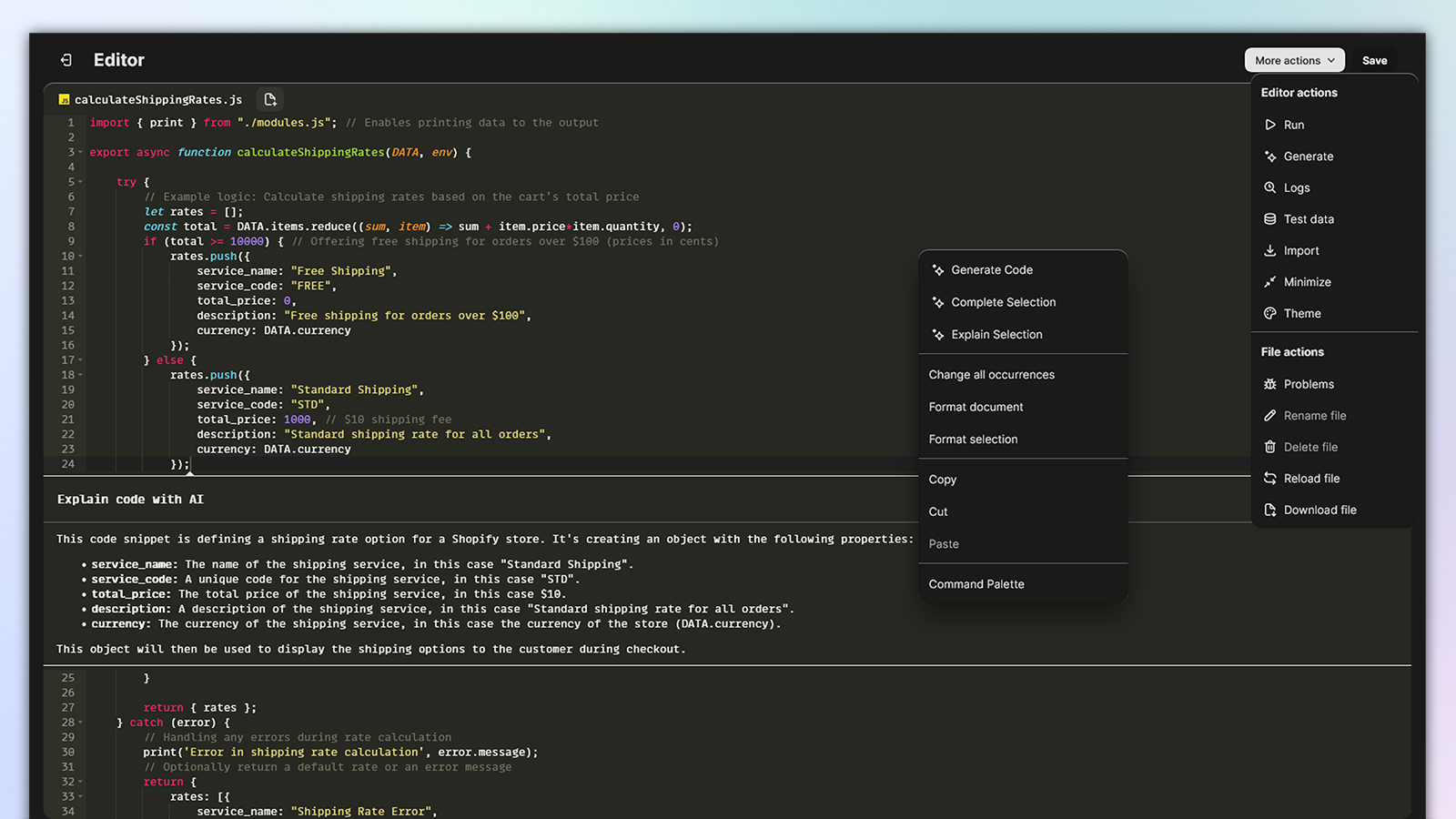The image size is (1456, 819).
Task: Collapse the catch fold at line 28
Action: pos(81,723)
